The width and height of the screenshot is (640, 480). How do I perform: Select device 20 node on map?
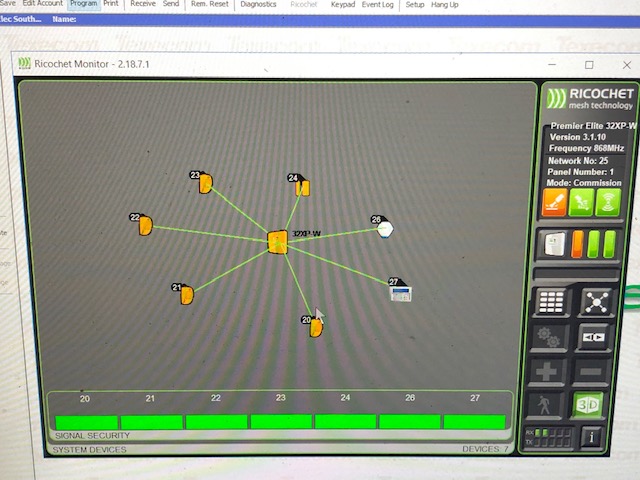316,328
